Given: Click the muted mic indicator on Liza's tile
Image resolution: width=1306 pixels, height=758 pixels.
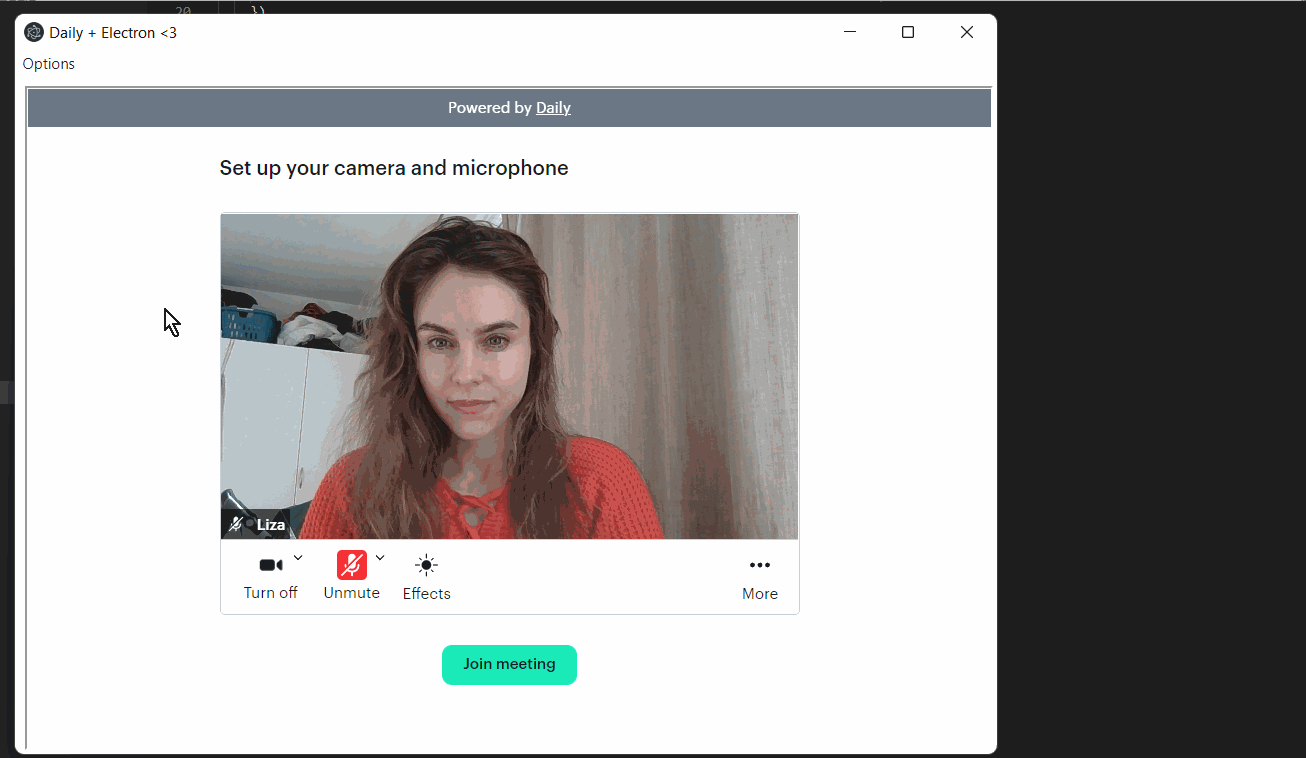Looking at the screenshot, I should click(x=234, y=523).
